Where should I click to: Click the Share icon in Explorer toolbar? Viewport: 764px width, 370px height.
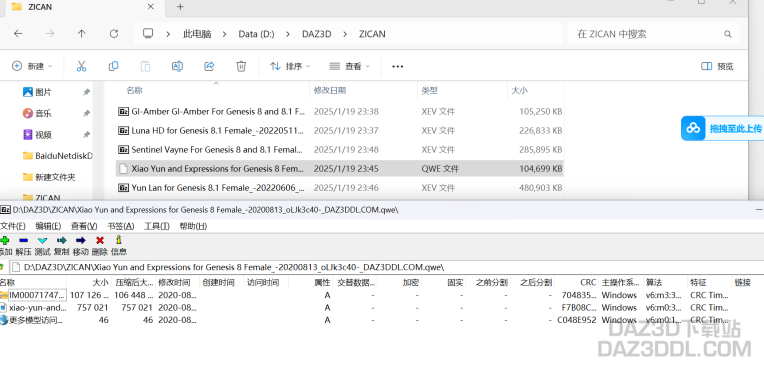(x=209, y=66)
